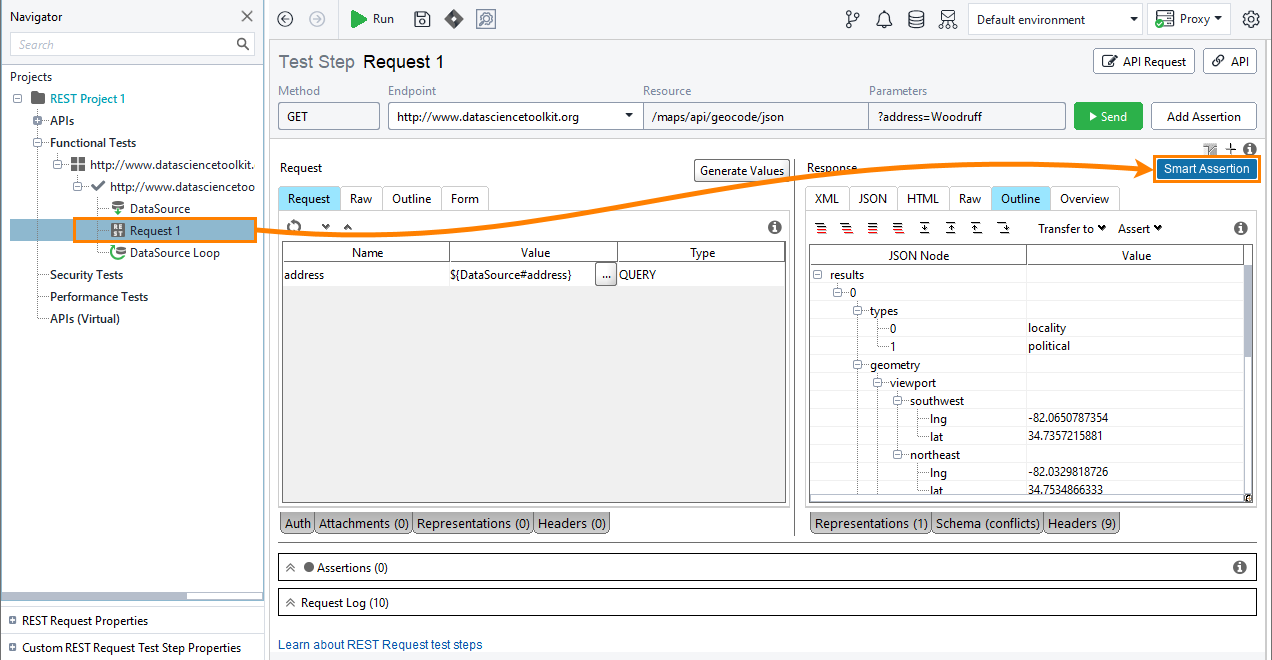Open the Default environment dropdown

click(1055, 19)
